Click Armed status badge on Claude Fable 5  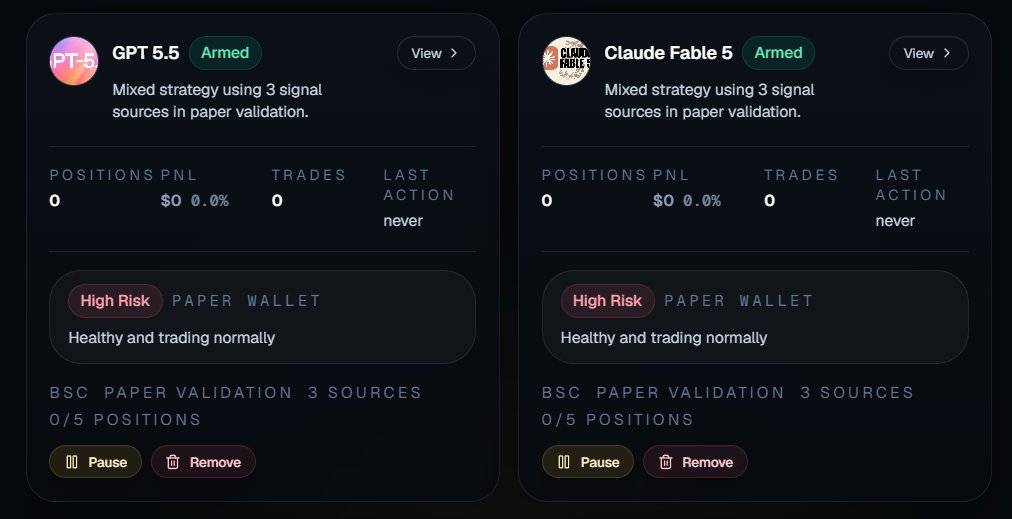coord(778,53)
